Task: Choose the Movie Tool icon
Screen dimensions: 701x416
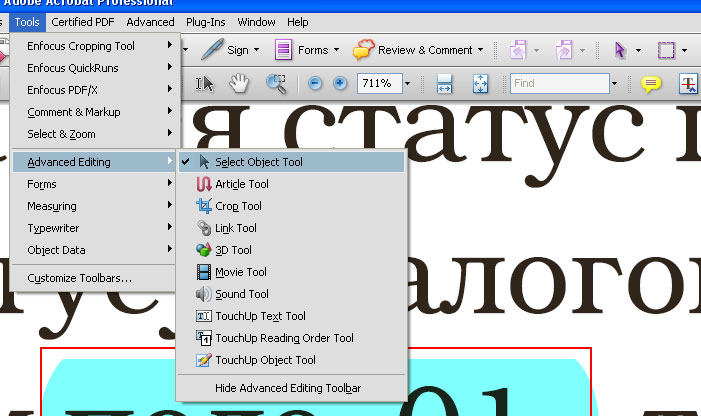Action: pyautogui.click(x=203, y=272)
